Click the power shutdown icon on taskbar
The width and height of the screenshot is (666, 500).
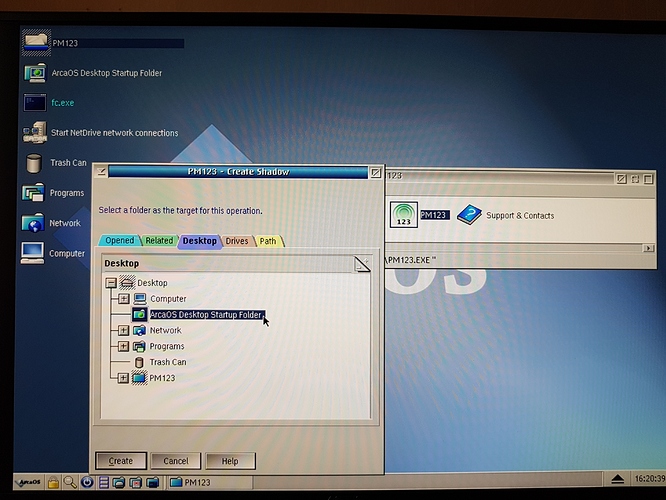point(87,483)
